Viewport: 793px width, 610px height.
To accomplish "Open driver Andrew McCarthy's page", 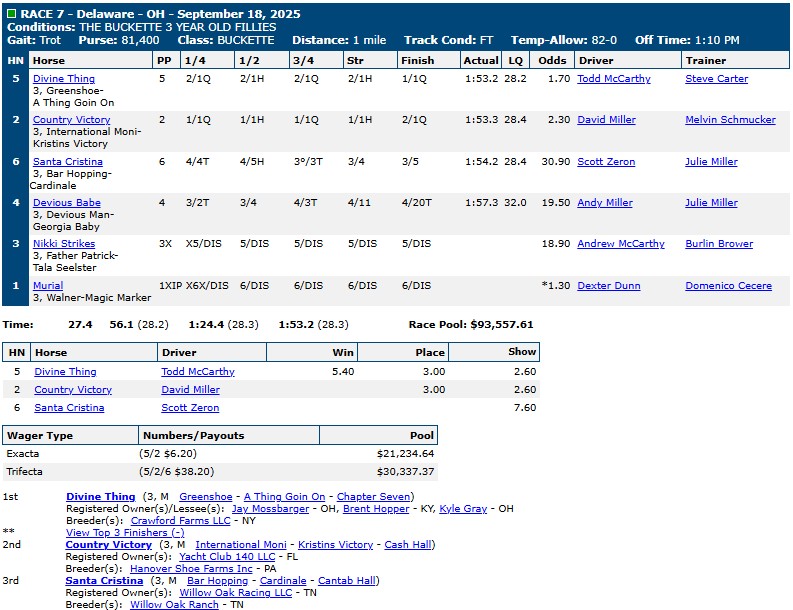I will click(x=620, y=244).
